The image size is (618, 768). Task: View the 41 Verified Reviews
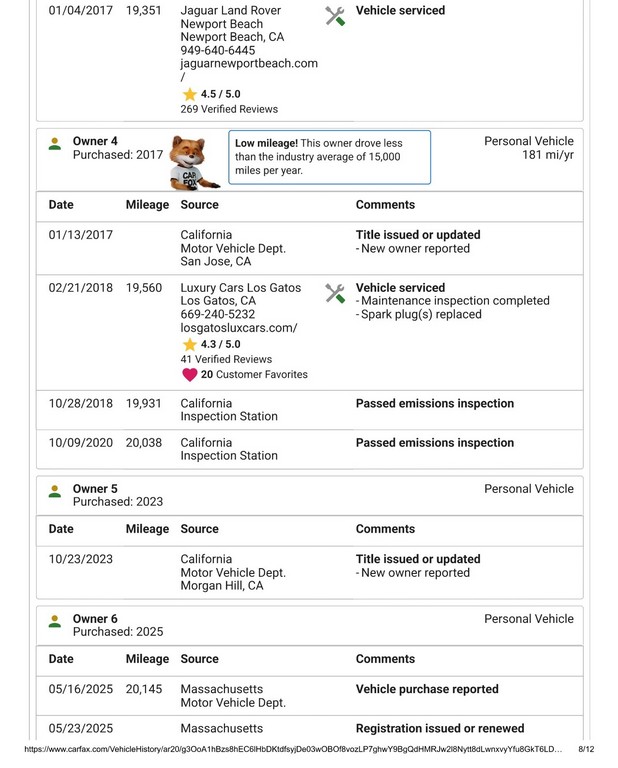click(x=226, y=359)
